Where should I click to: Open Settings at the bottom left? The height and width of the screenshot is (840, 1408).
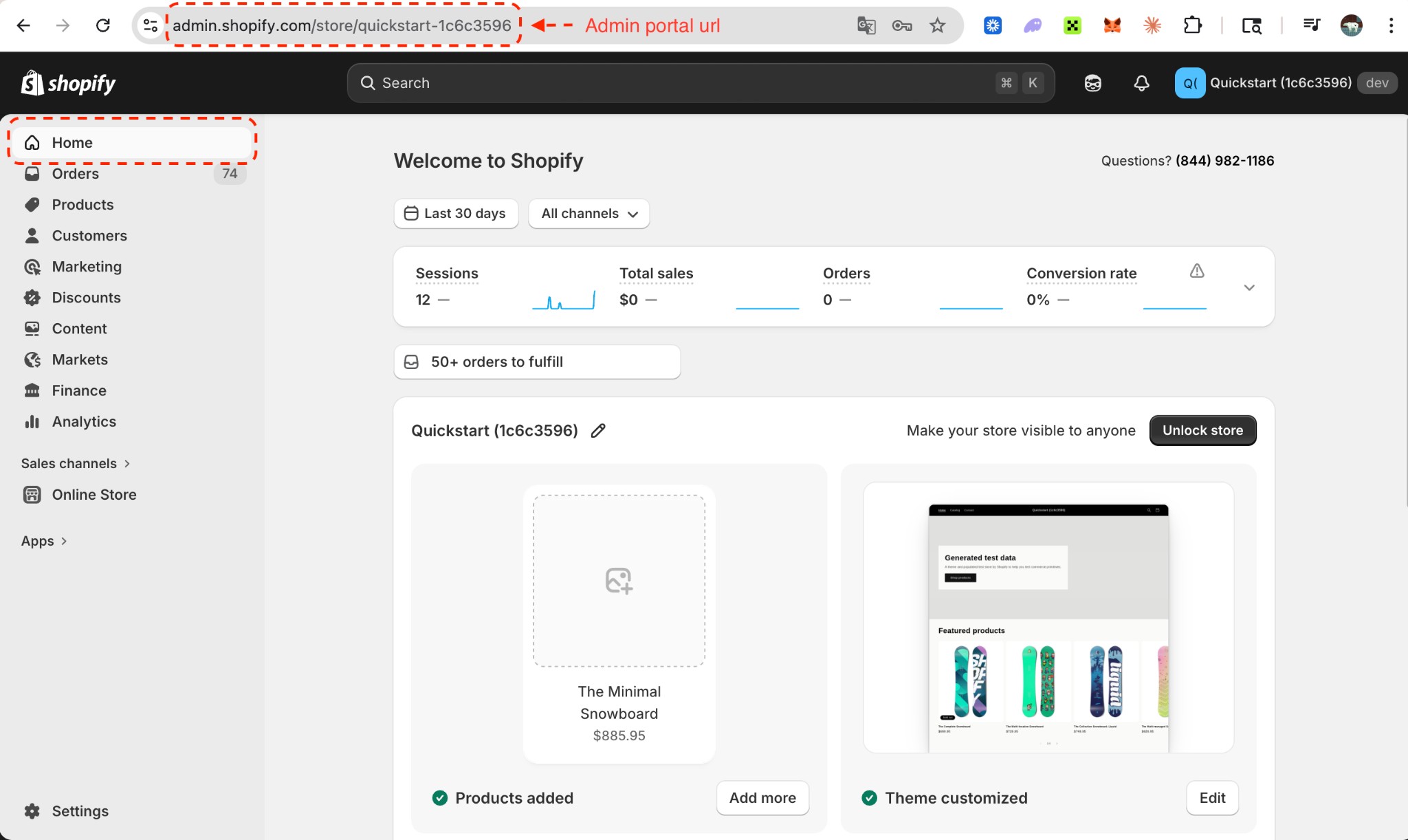click(80, 810)
